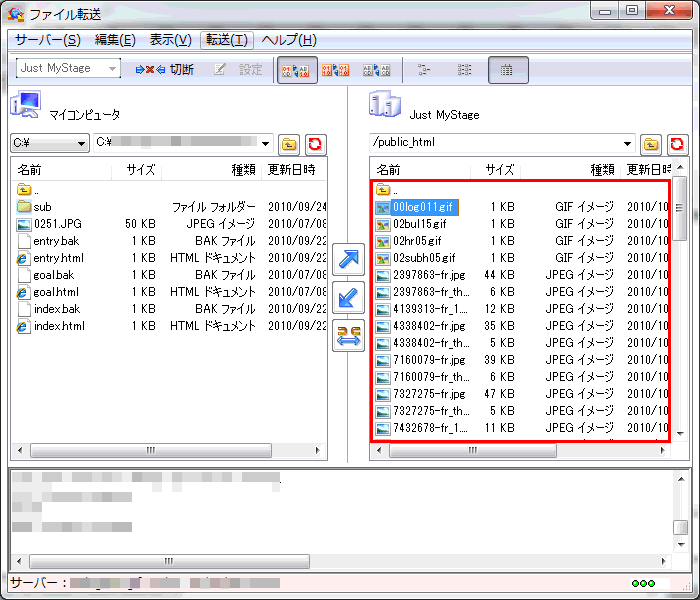Go up one folder in local pane

click(290, 144)
